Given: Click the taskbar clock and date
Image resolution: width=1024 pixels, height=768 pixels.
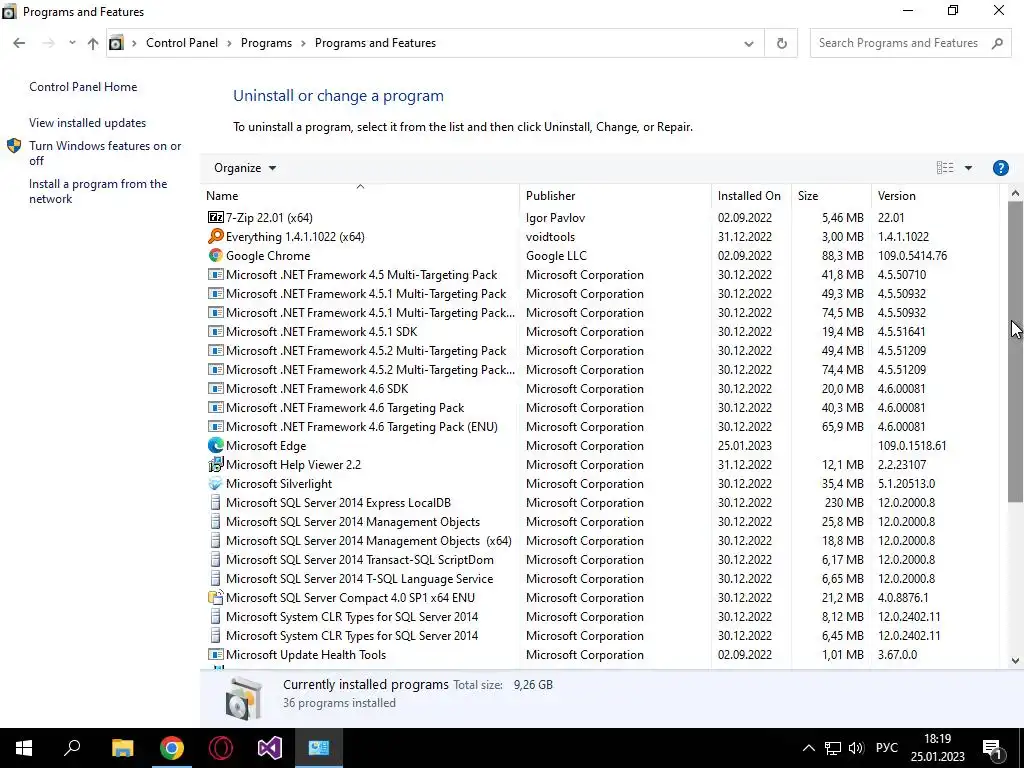Looking at the screenshot, I should pos(937,748).
